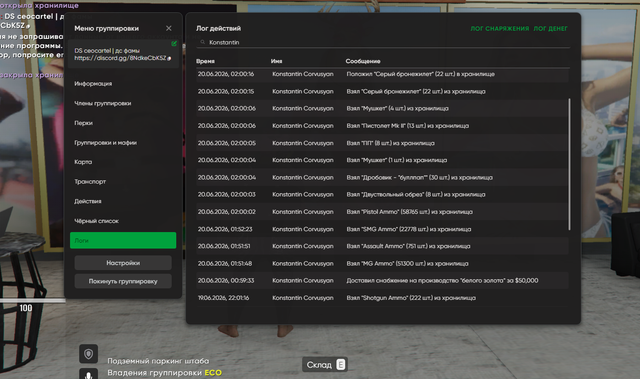Close the Меню группировки panel

click(169, 28)
